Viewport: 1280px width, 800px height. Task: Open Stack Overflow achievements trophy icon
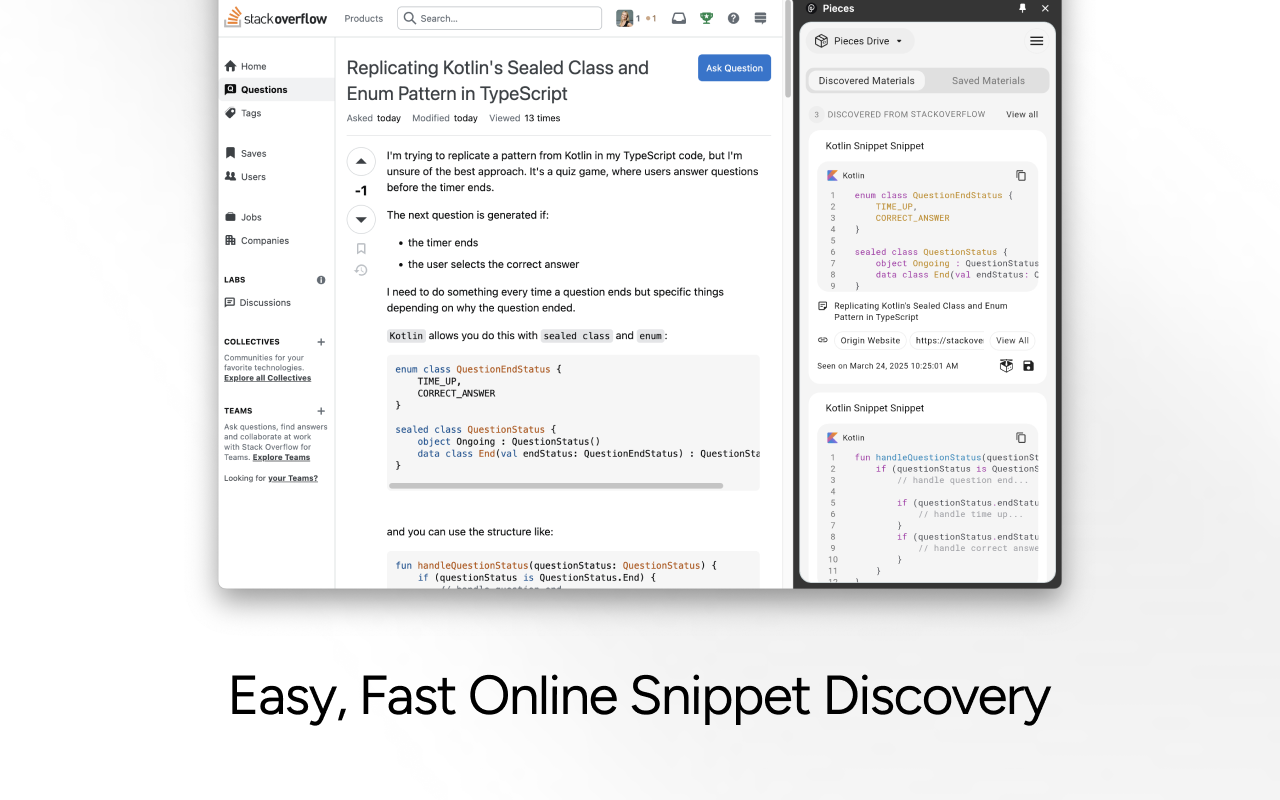tap(707, 18)
